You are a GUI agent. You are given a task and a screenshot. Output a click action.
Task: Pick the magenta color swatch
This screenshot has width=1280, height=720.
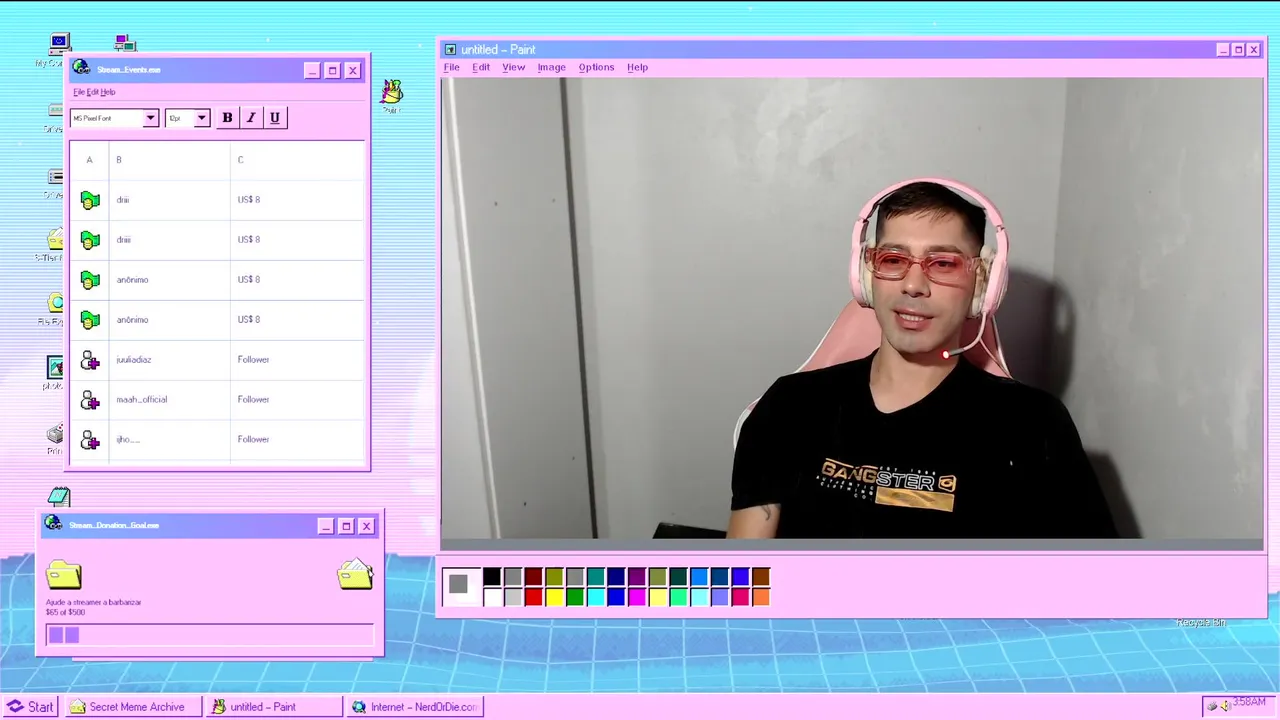click(637, 597)
